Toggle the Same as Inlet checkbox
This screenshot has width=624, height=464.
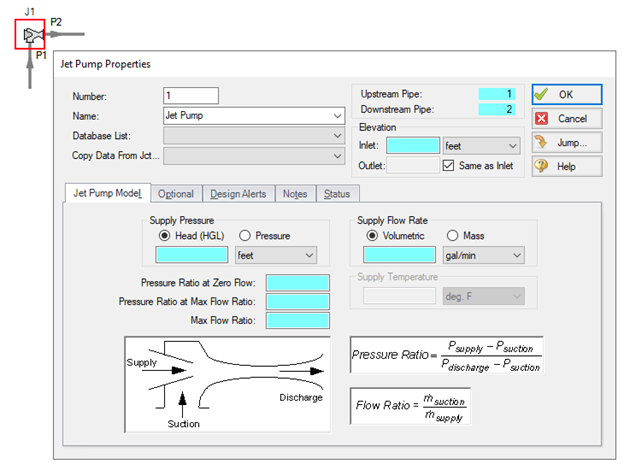click(449, 165)
